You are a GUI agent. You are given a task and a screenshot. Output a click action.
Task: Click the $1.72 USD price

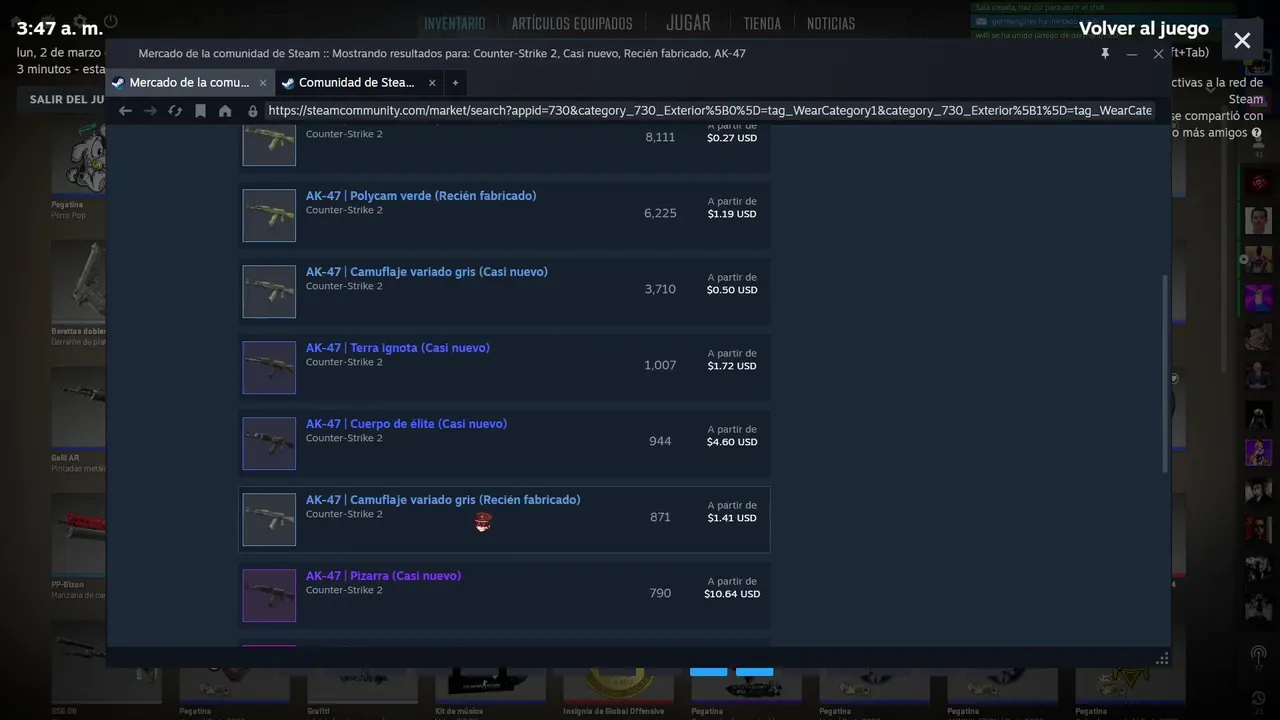pyautogui.click(x=732, y=366)
